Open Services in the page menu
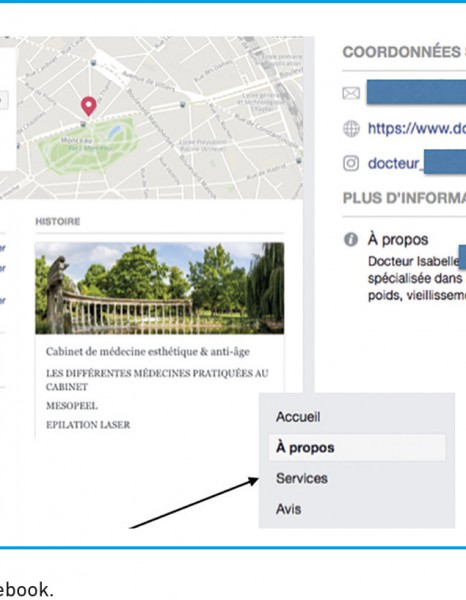Screen dimensions: 466x600 coord(302,478)
